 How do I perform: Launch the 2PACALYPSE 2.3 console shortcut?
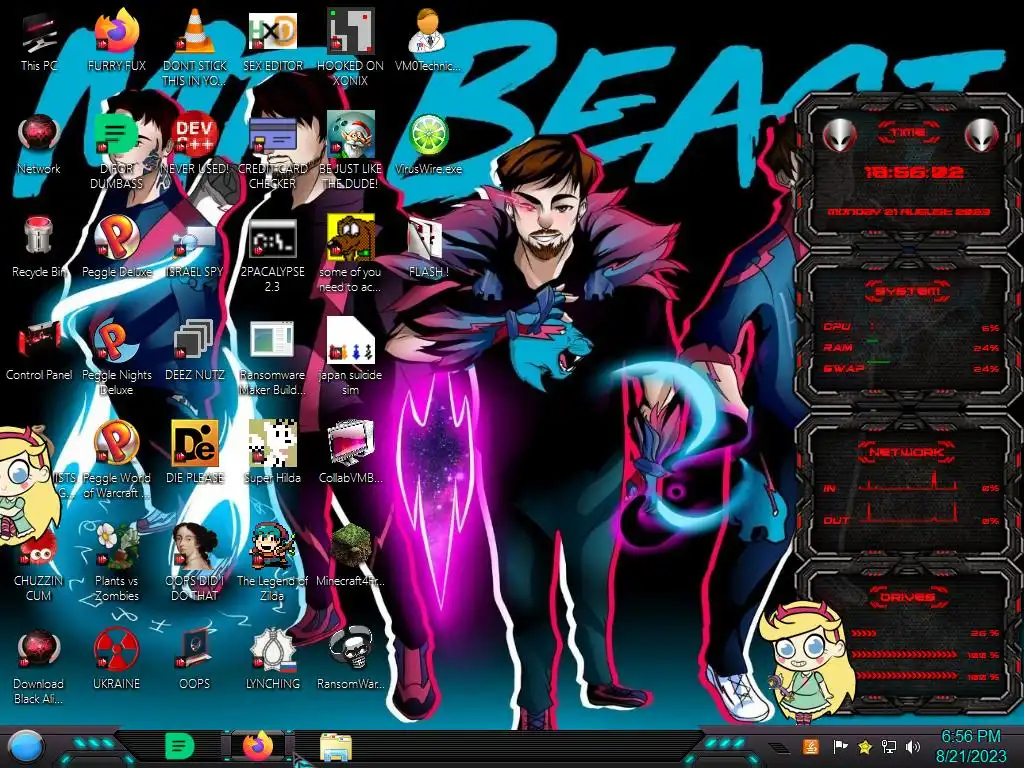click(272, 256)
